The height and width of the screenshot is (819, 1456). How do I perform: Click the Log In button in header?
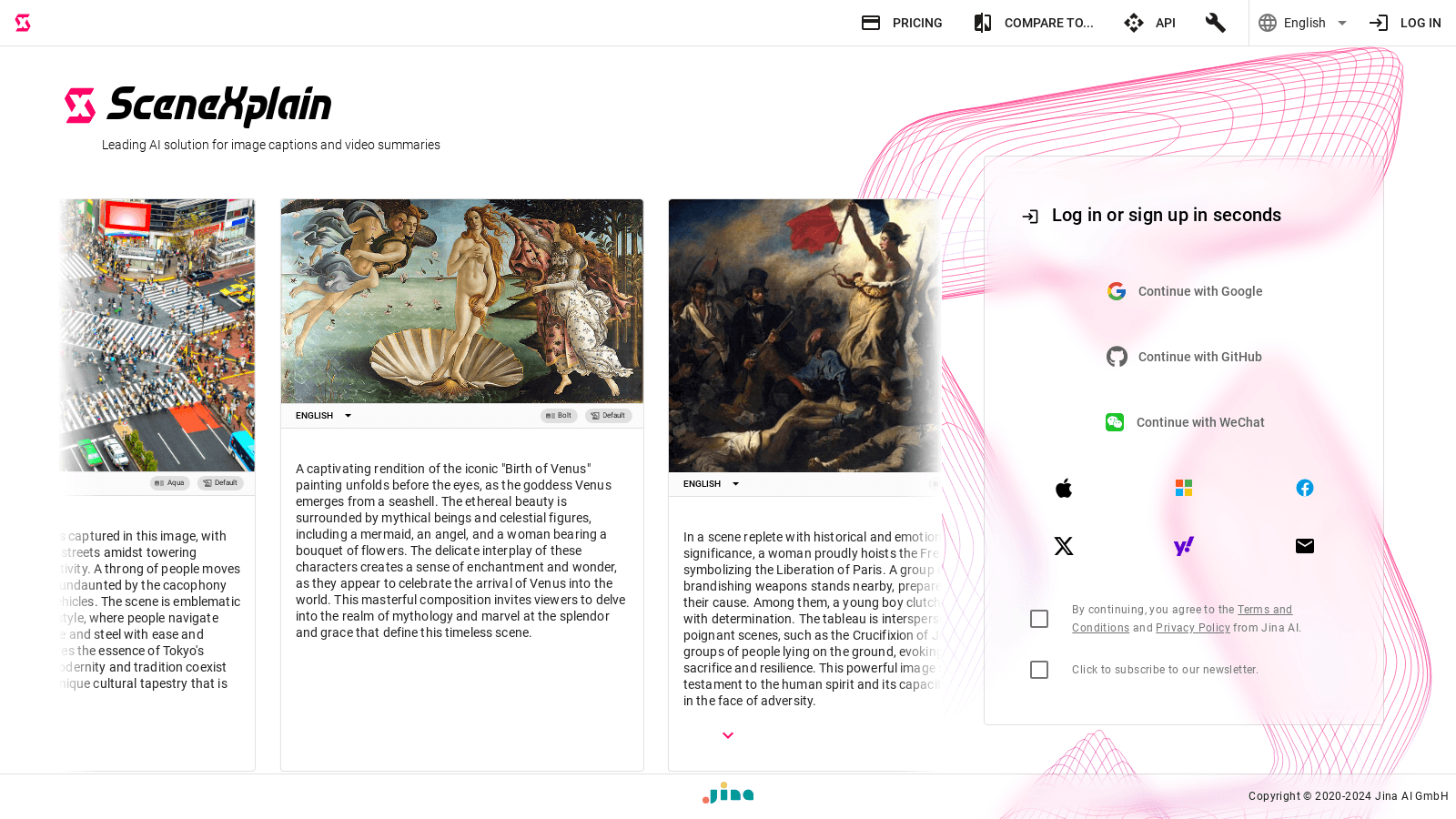pyautogui.click(x=1405, y=23)
